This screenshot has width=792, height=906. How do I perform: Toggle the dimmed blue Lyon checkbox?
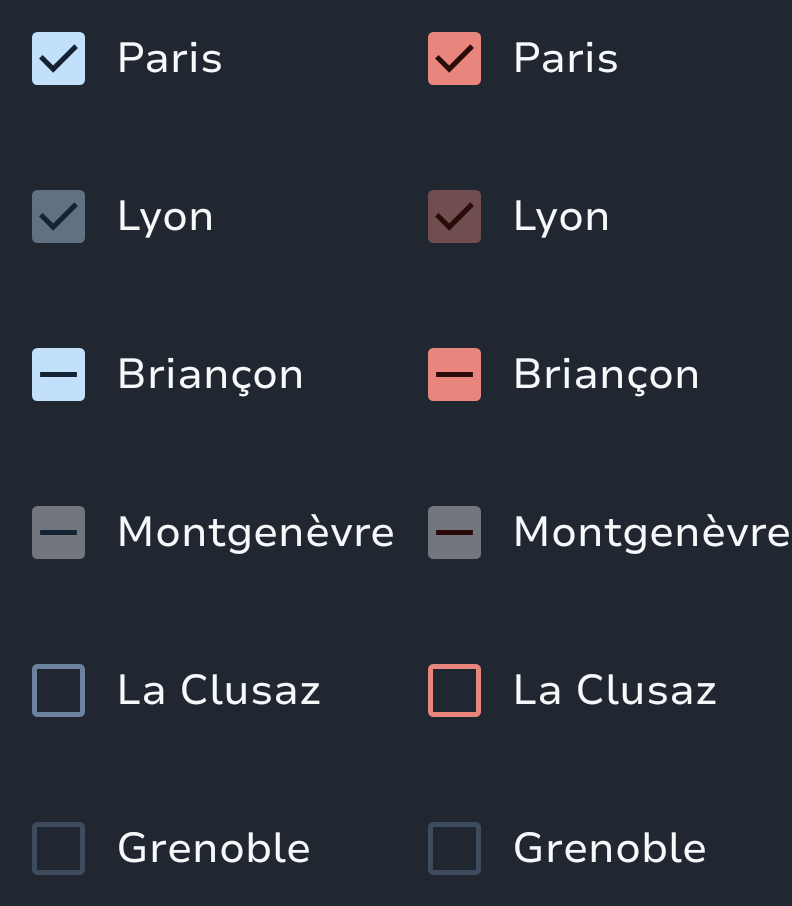[x=58, y=216]
